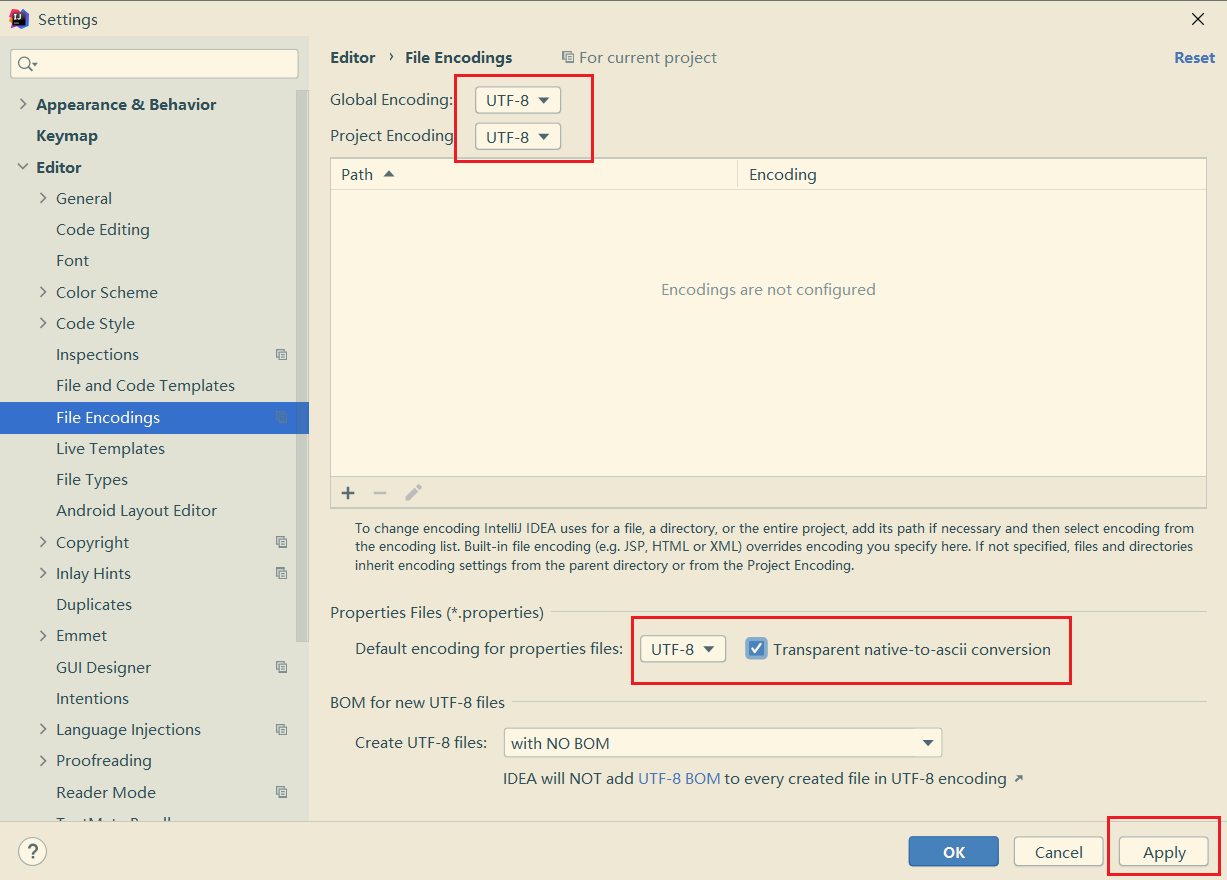
Task: Click the Apply button
Action: click(1164, 852)
